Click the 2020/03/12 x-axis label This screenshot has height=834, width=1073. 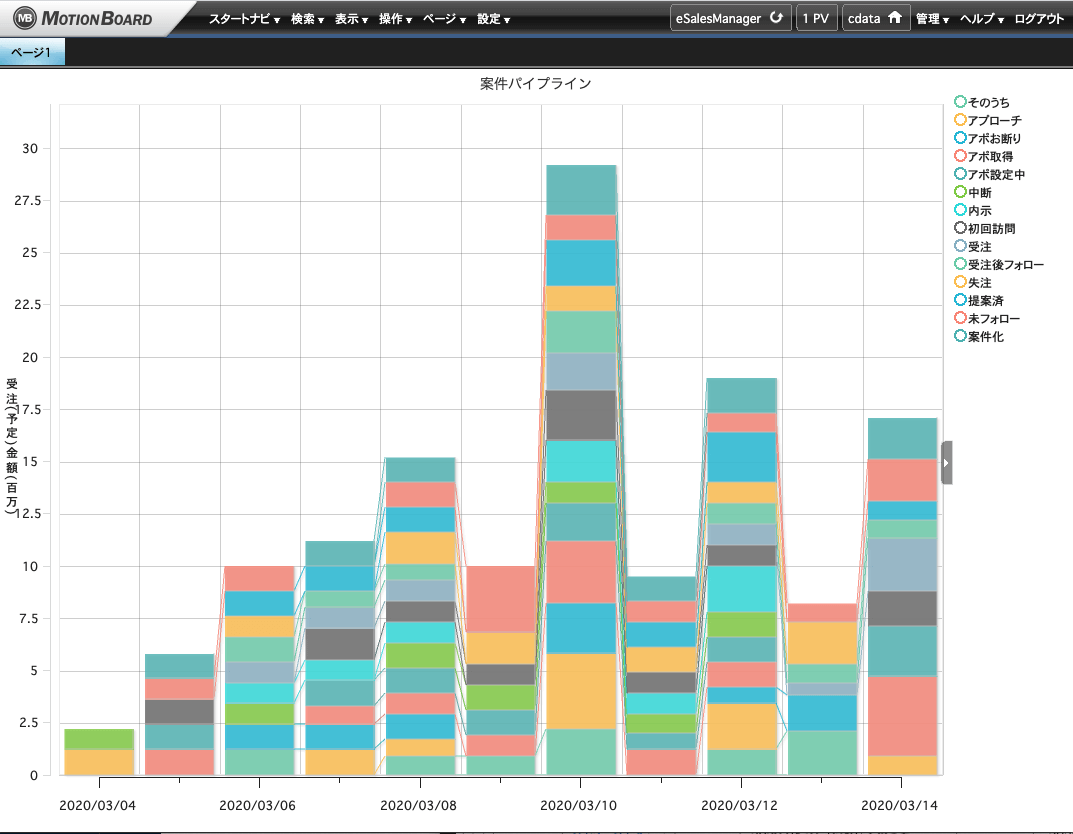click(739, 805)
